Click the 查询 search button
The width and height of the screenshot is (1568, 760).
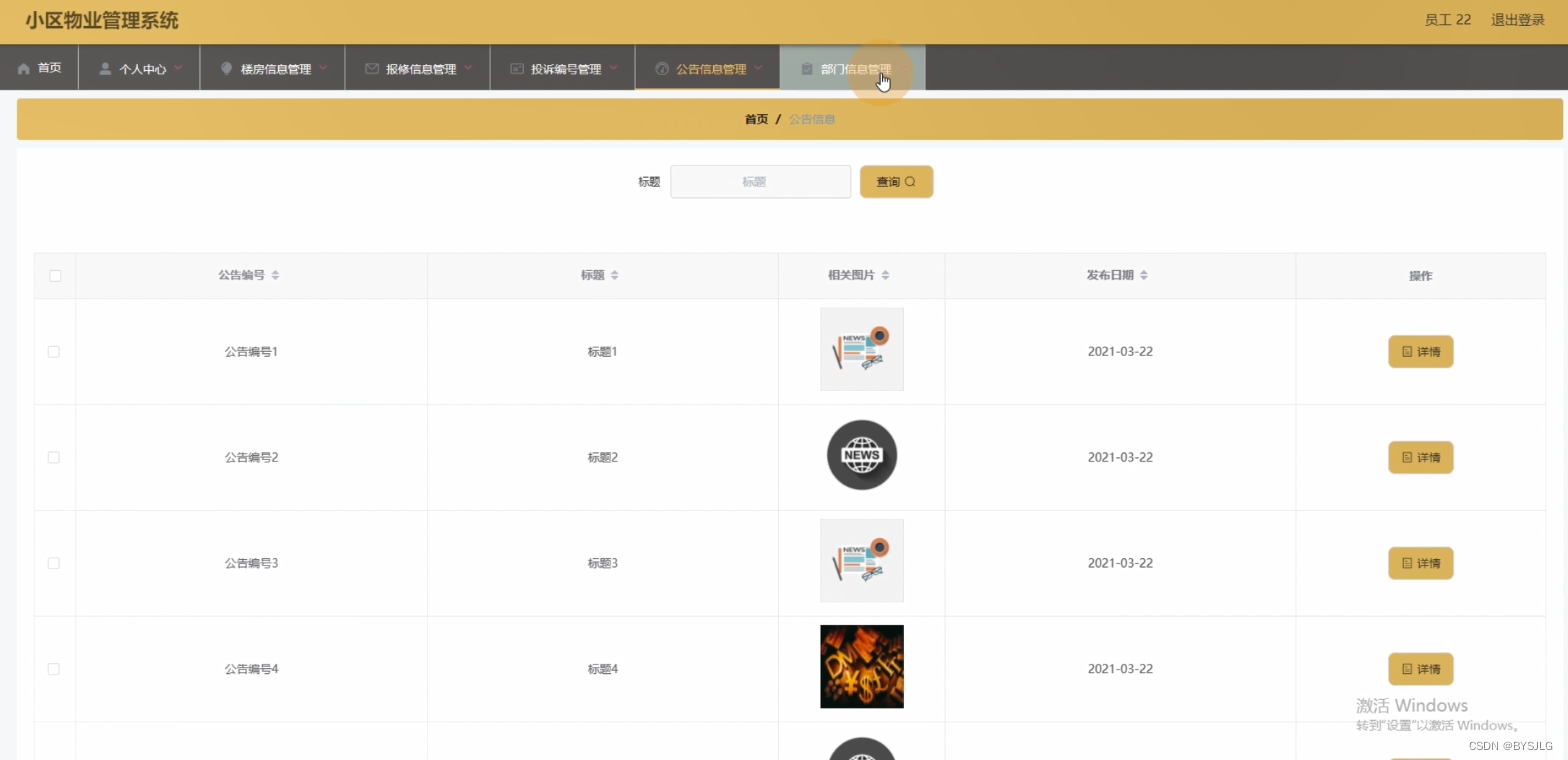[x=896, y=182]
